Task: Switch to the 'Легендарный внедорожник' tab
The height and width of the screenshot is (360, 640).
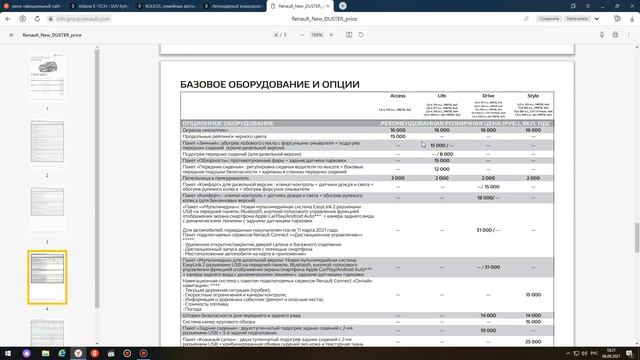Action: 233,6
